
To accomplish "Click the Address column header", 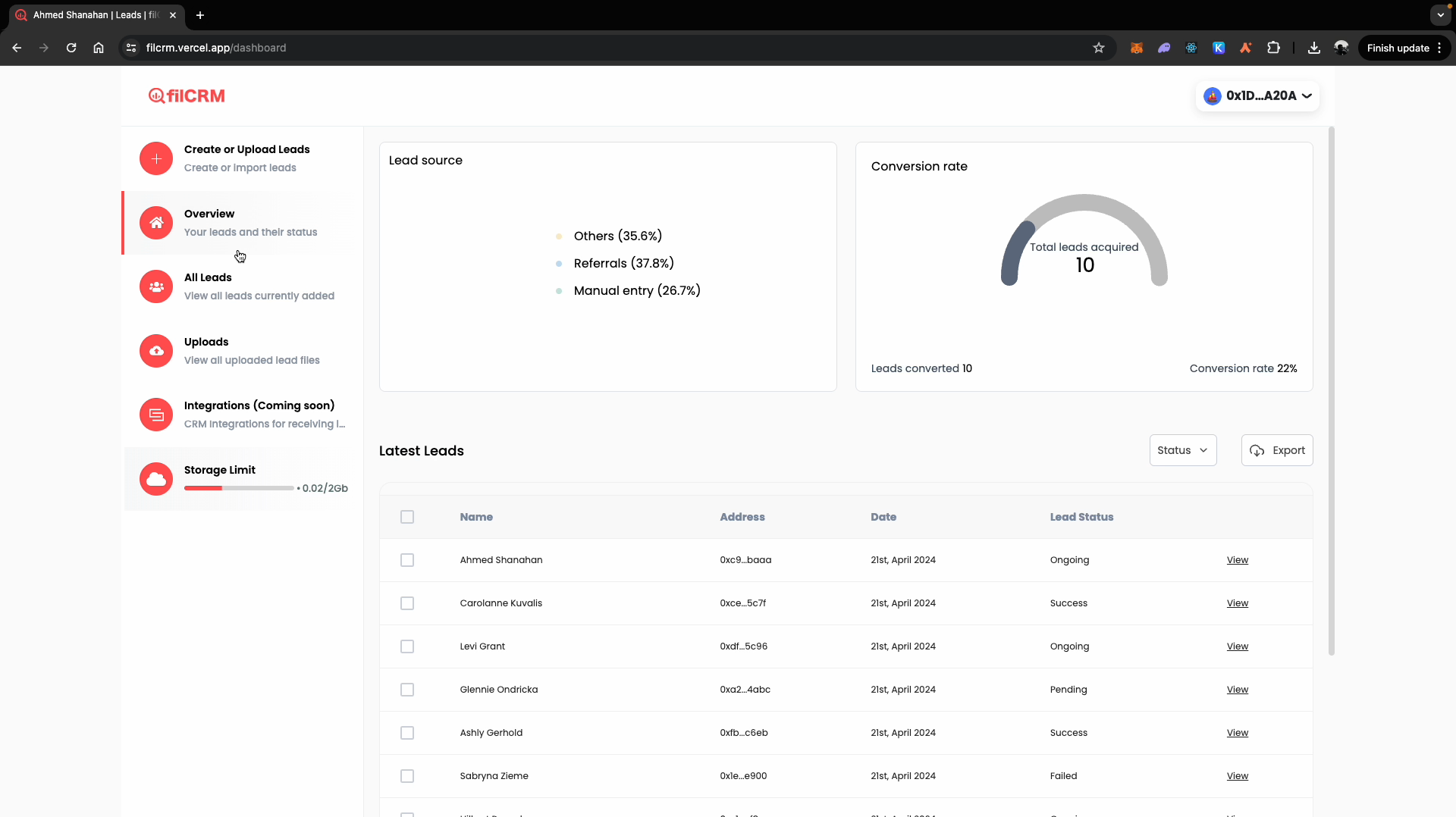I will (x=742, y=517).
